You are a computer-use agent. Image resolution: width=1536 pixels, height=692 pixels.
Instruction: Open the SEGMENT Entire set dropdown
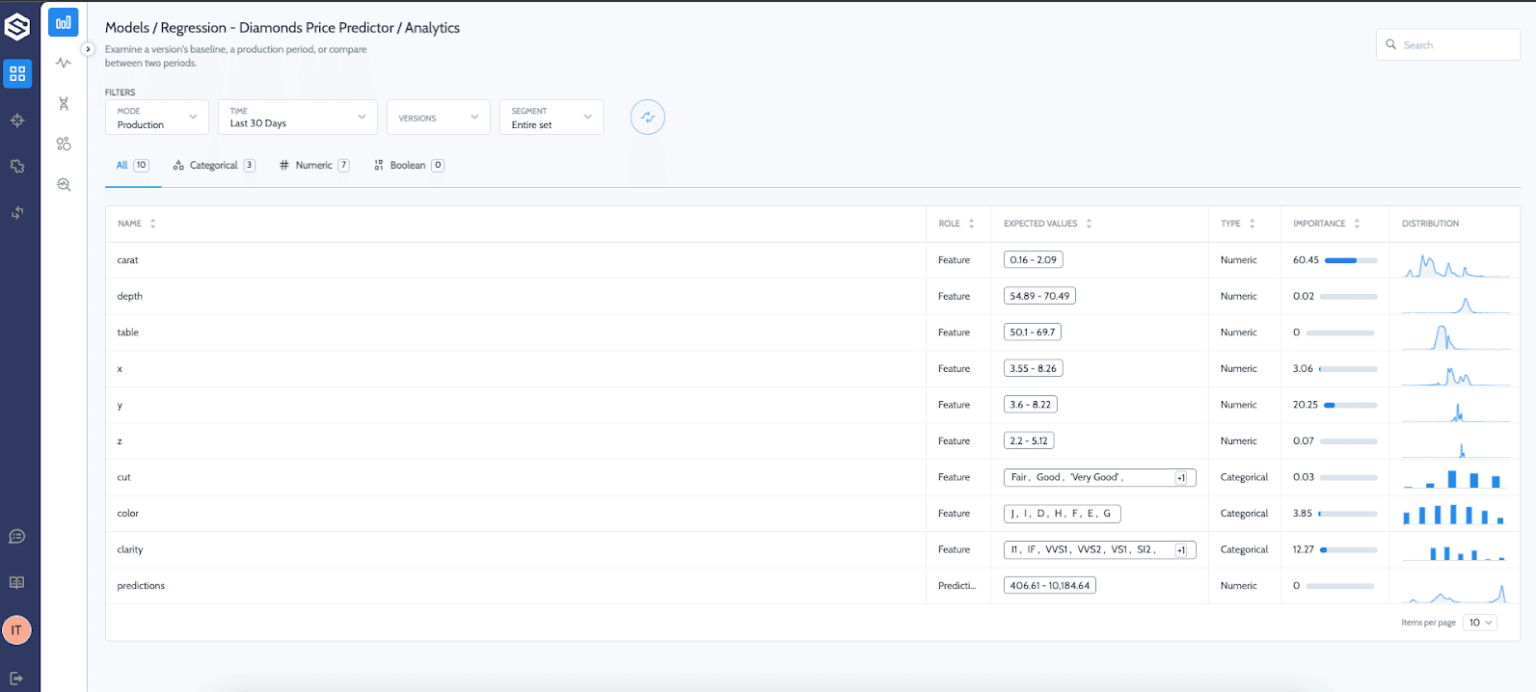click(551, 117)
